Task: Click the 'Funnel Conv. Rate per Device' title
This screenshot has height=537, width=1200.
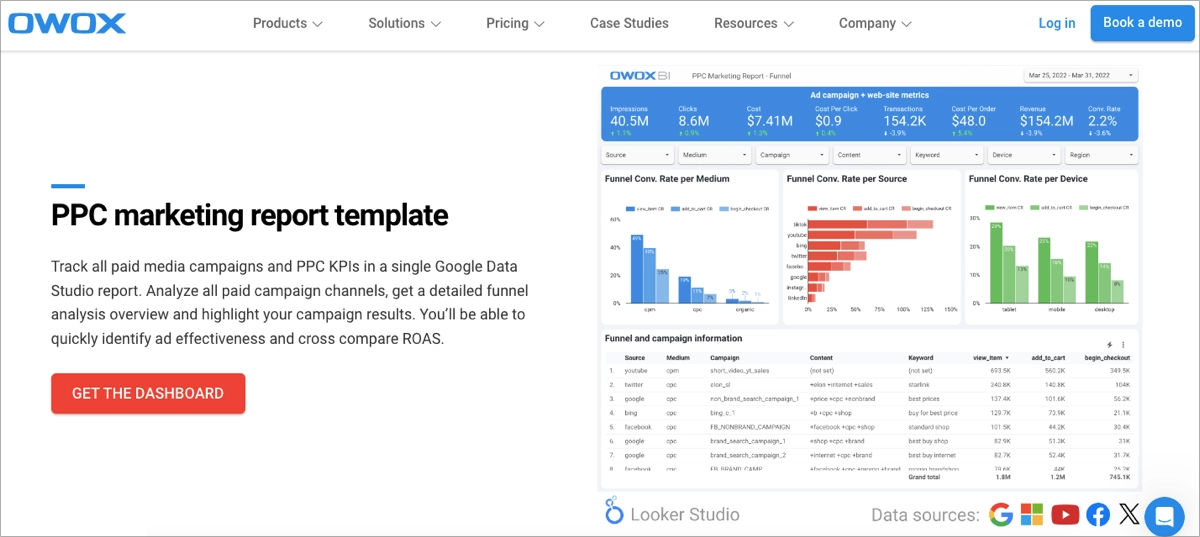Action: point(1029,179)
